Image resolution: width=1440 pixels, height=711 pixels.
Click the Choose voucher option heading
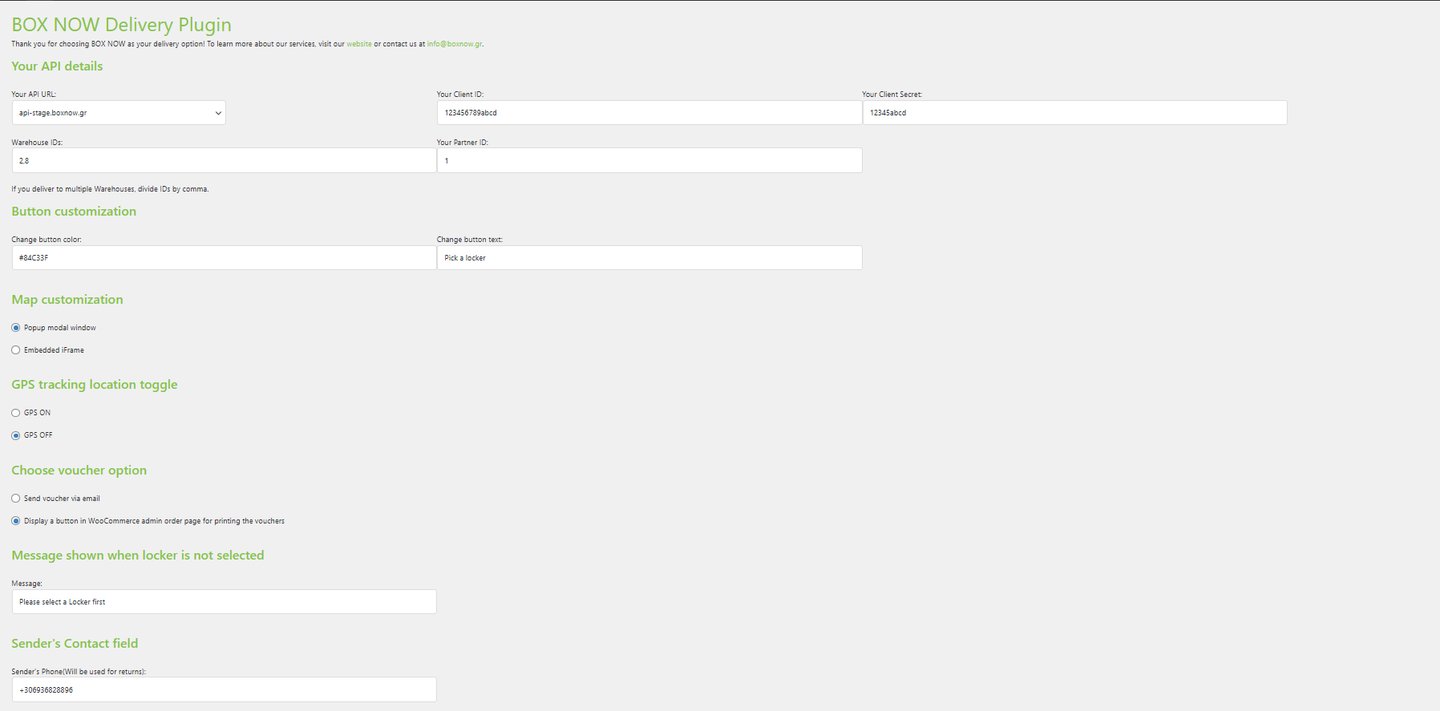tap(79, 470)
